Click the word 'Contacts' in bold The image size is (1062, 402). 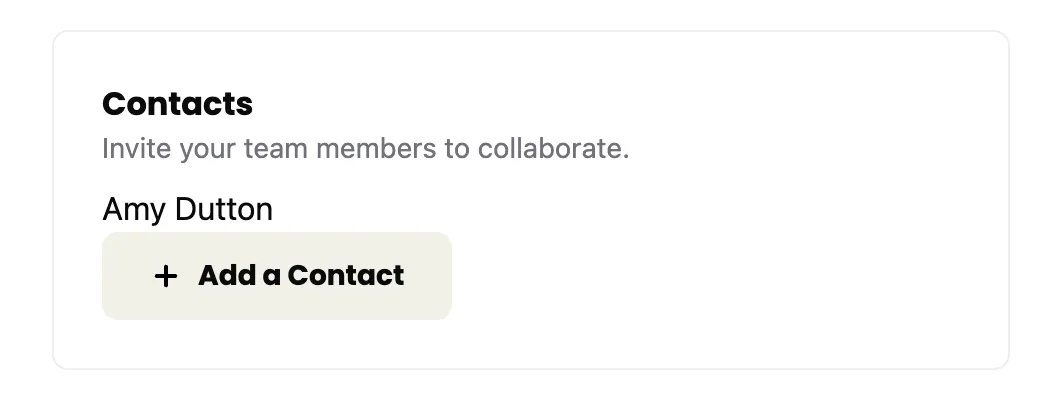pyautogui.click(x=177, y=104)
